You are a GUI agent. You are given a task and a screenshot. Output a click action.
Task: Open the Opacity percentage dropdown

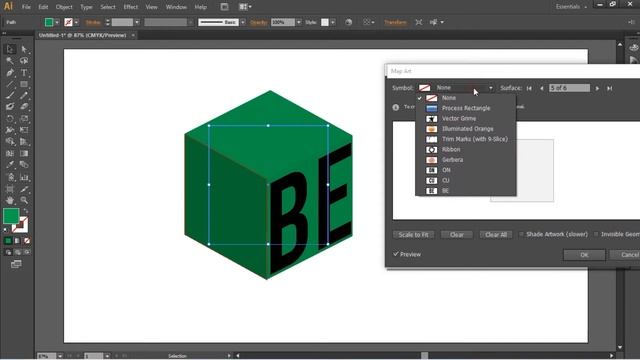299,22
